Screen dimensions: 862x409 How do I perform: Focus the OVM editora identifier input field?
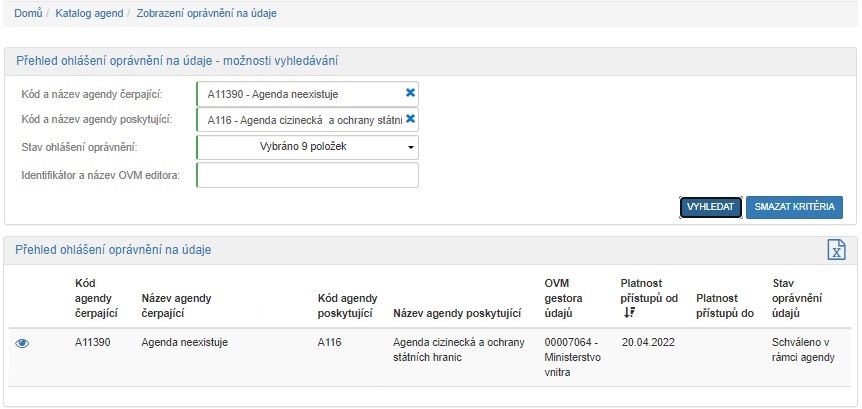click(308, 176)
